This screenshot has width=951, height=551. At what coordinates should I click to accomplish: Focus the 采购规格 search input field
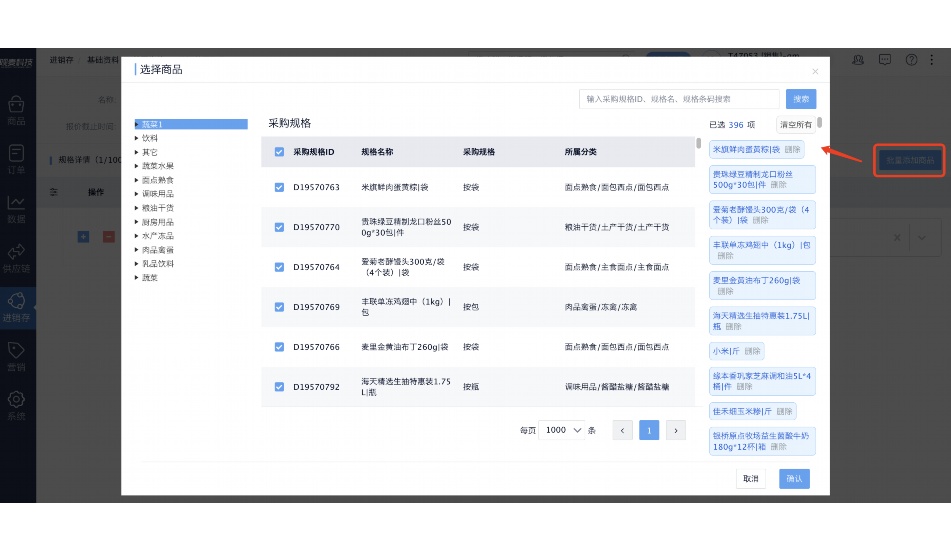coord(679,99)
